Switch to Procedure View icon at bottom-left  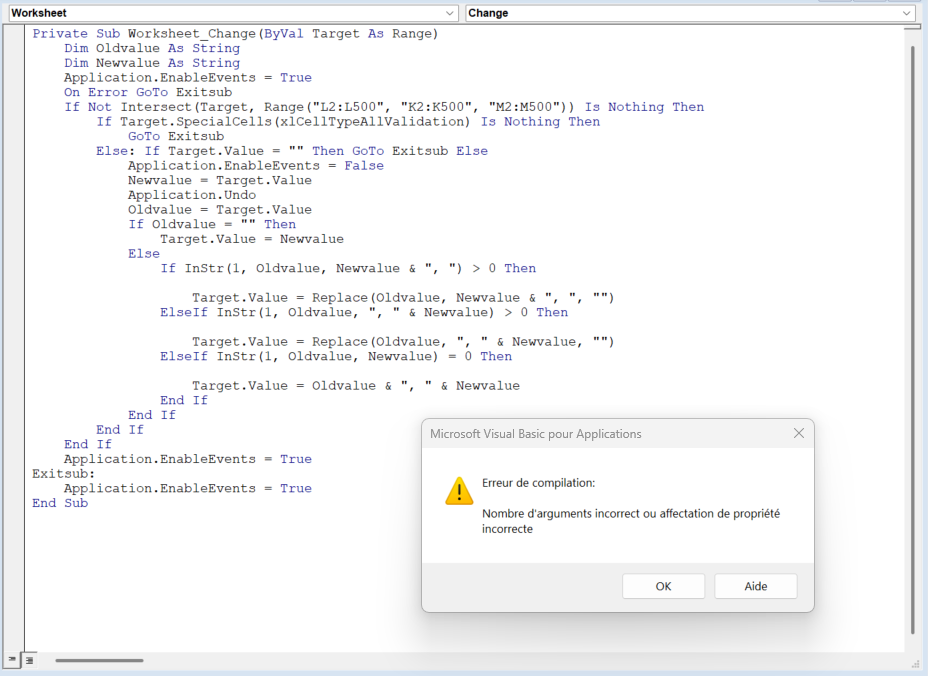click(x=12, y=659)
